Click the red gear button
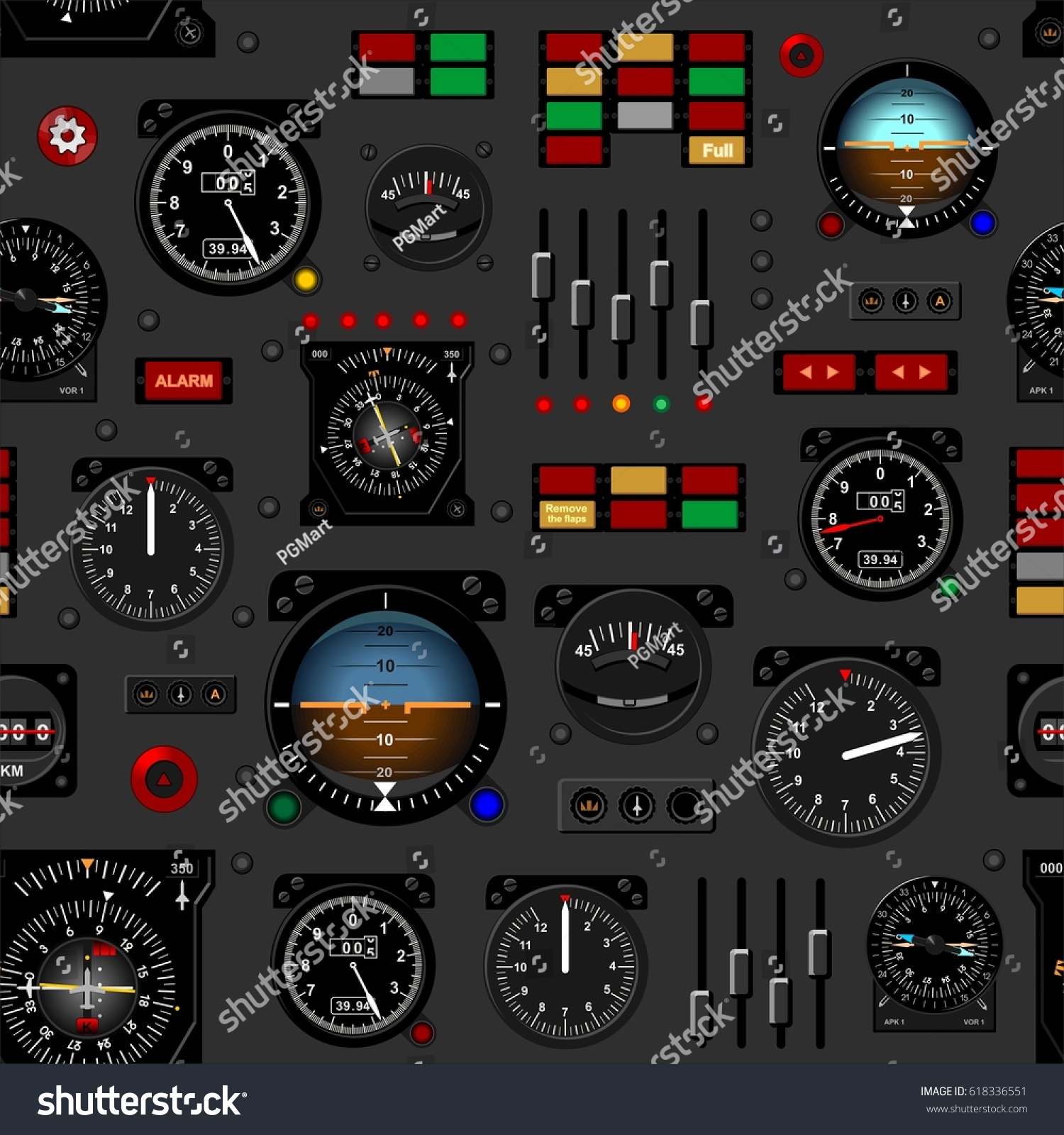The image size is (1064, 1135). (x=67, y=135)
